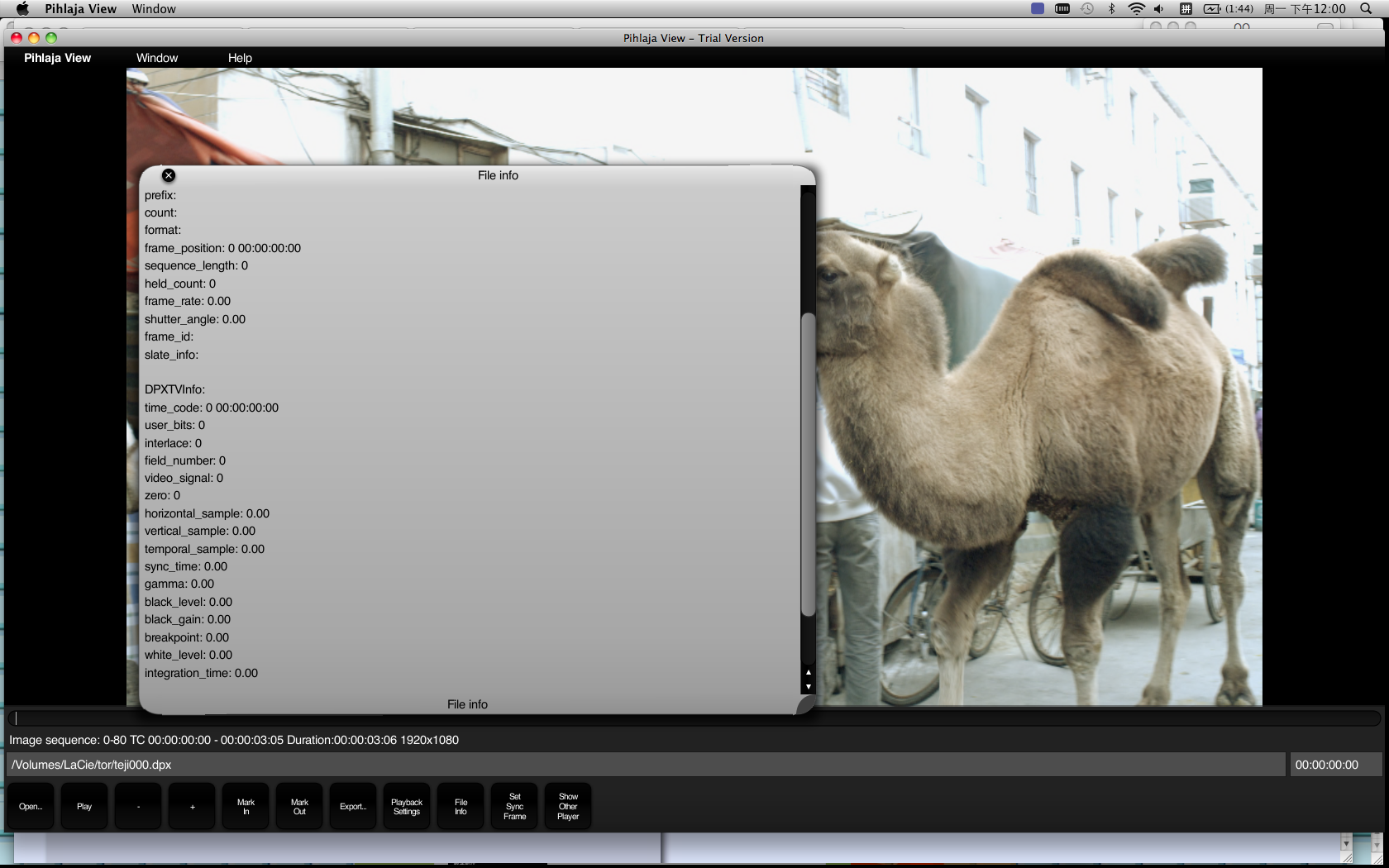1389x868 pixels.
Task: Click the timeline scrub bar
Action: pos(694,718)
